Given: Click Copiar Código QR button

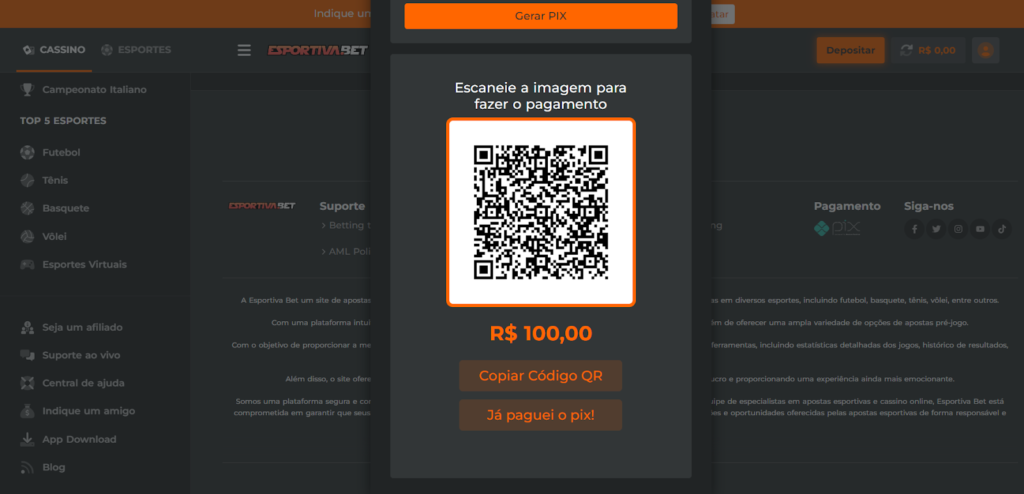Looking at the screenshot, I should (x=541, y=376).
